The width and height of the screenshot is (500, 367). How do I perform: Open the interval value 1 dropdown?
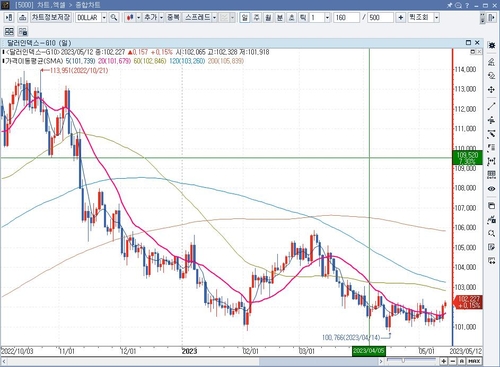(x=327, y=17)
